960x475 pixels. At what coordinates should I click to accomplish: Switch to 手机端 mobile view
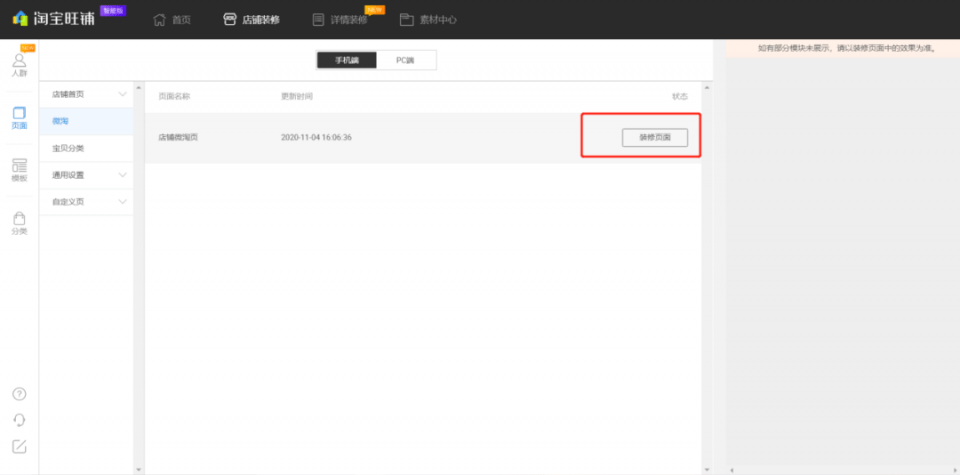tap(347, 60)
